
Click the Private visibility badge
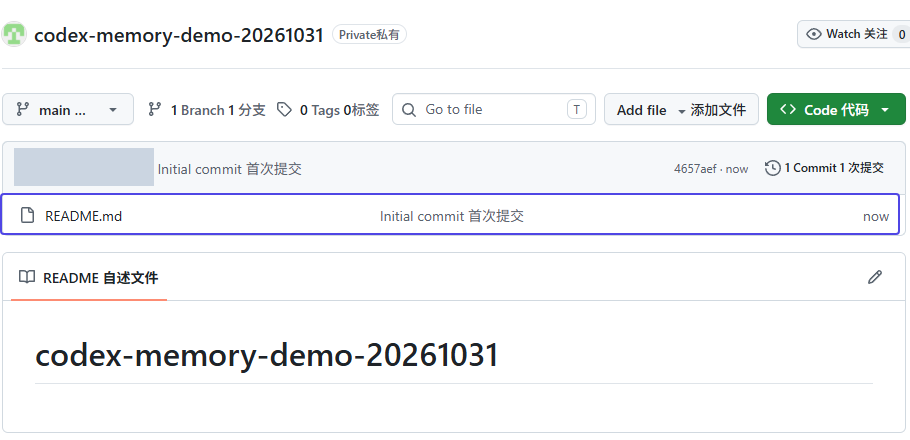point(369,35)
